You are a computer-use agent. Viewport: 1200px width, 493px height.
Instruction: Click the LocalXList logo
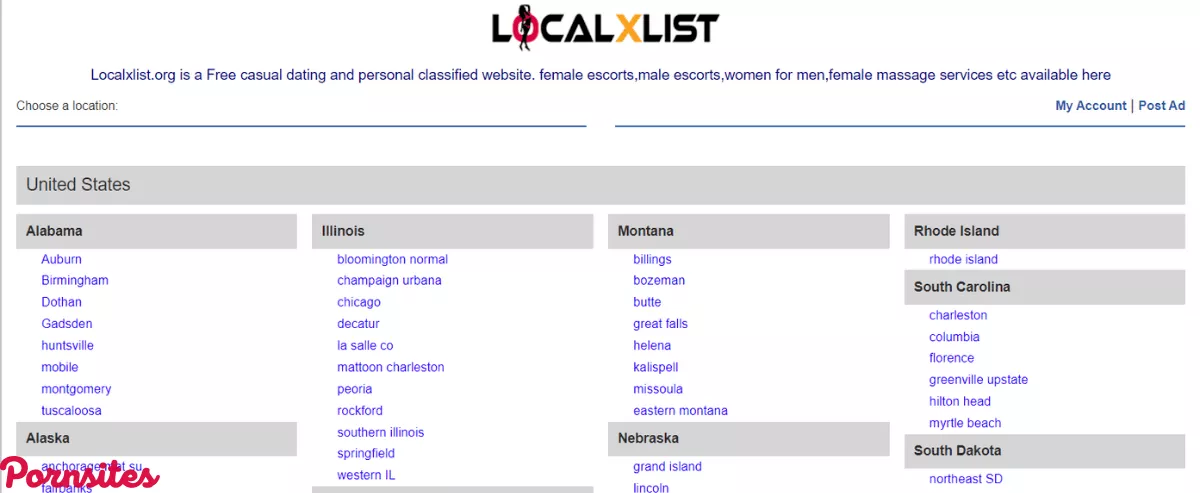pyautogui.click(x=605, y=28)
